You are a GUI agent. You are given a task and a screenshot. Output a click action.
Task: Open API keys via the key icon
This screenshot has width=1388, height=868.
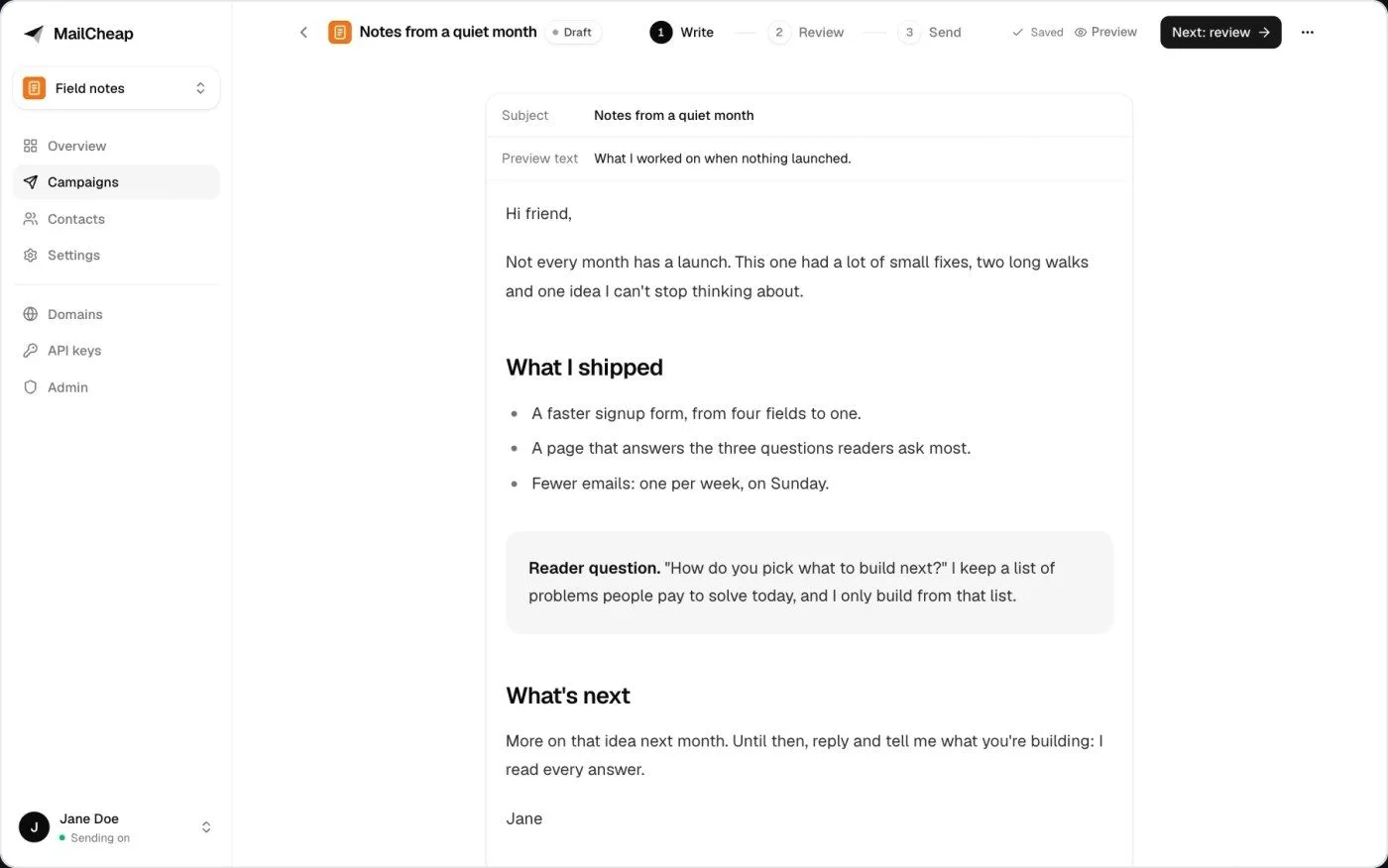coord(31,351)
